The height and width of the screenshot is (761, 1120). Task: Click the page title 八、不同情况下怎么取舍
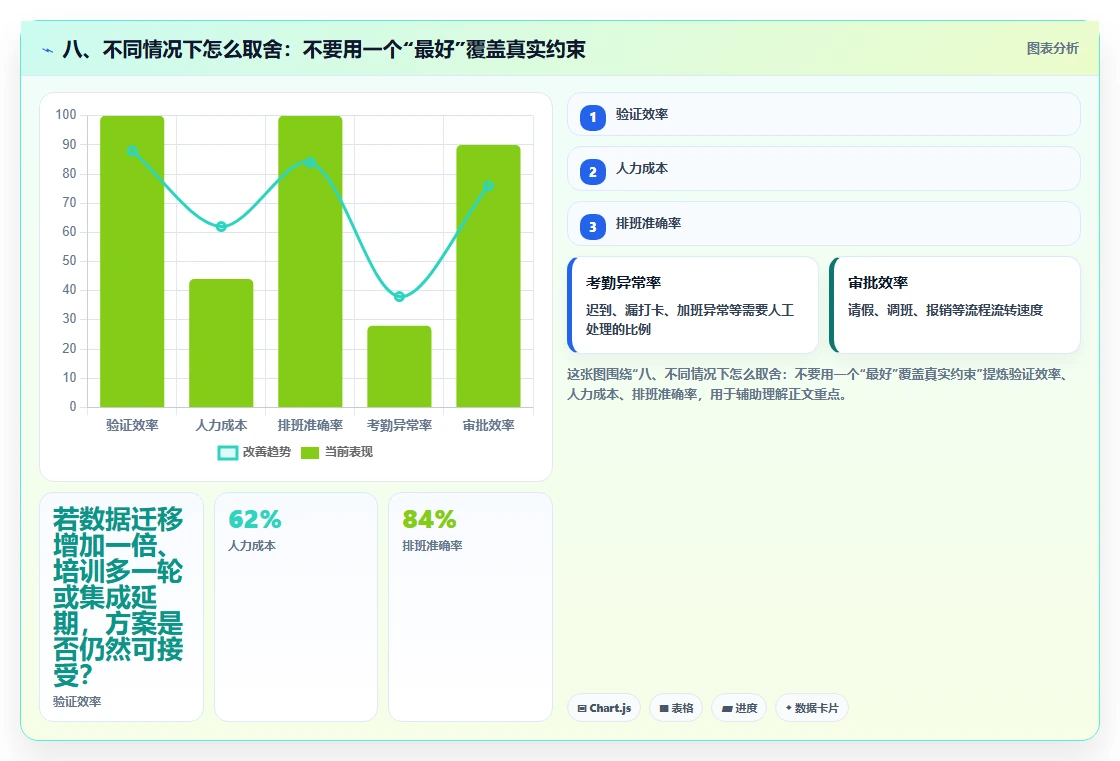pos(324,49)
